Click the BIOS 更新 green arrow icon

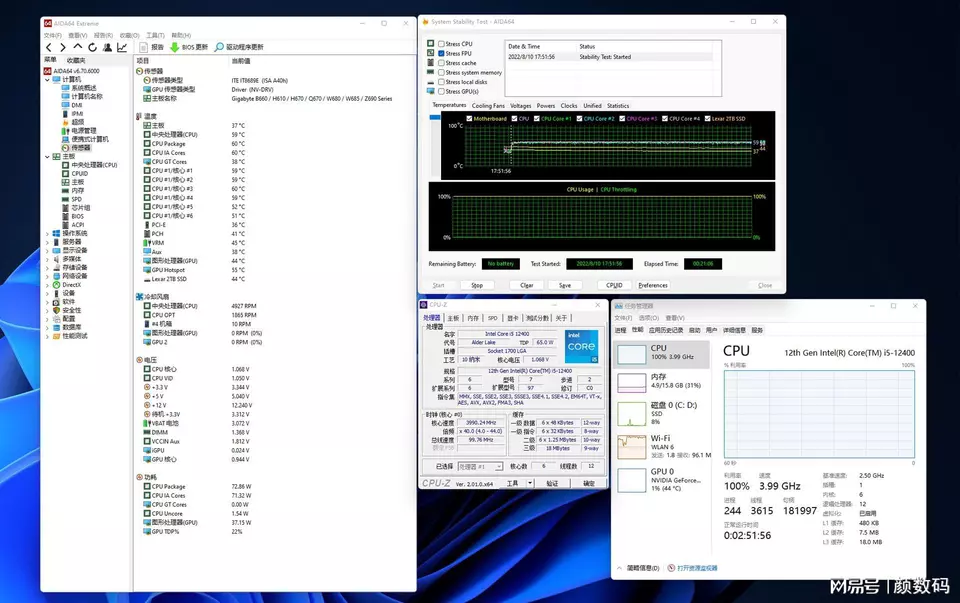pyautogui.click(x=175, y=47)
